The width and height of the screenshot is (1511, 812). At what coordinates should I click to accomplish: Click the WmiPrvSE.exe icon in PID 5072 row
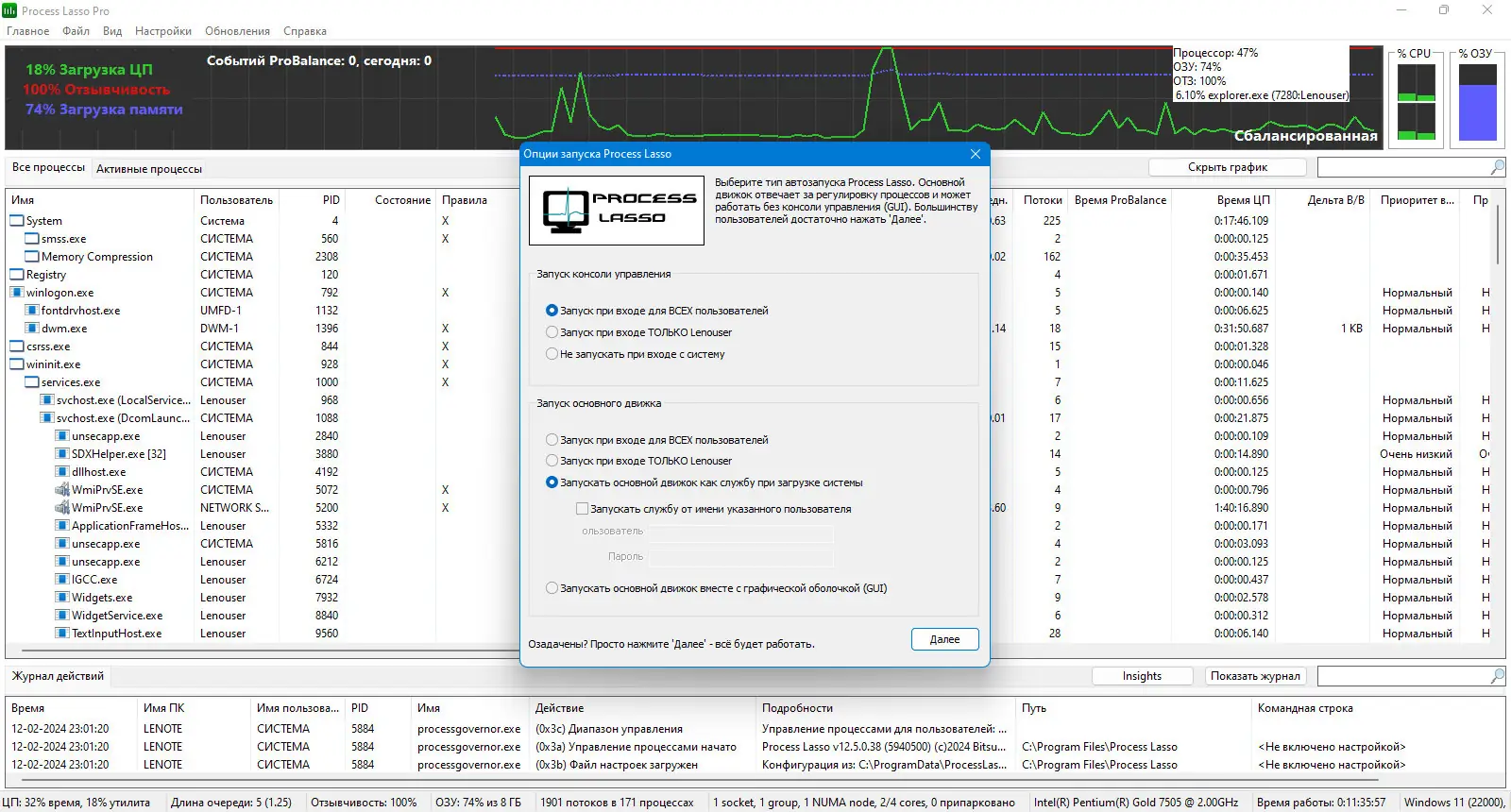pos(62,490)
